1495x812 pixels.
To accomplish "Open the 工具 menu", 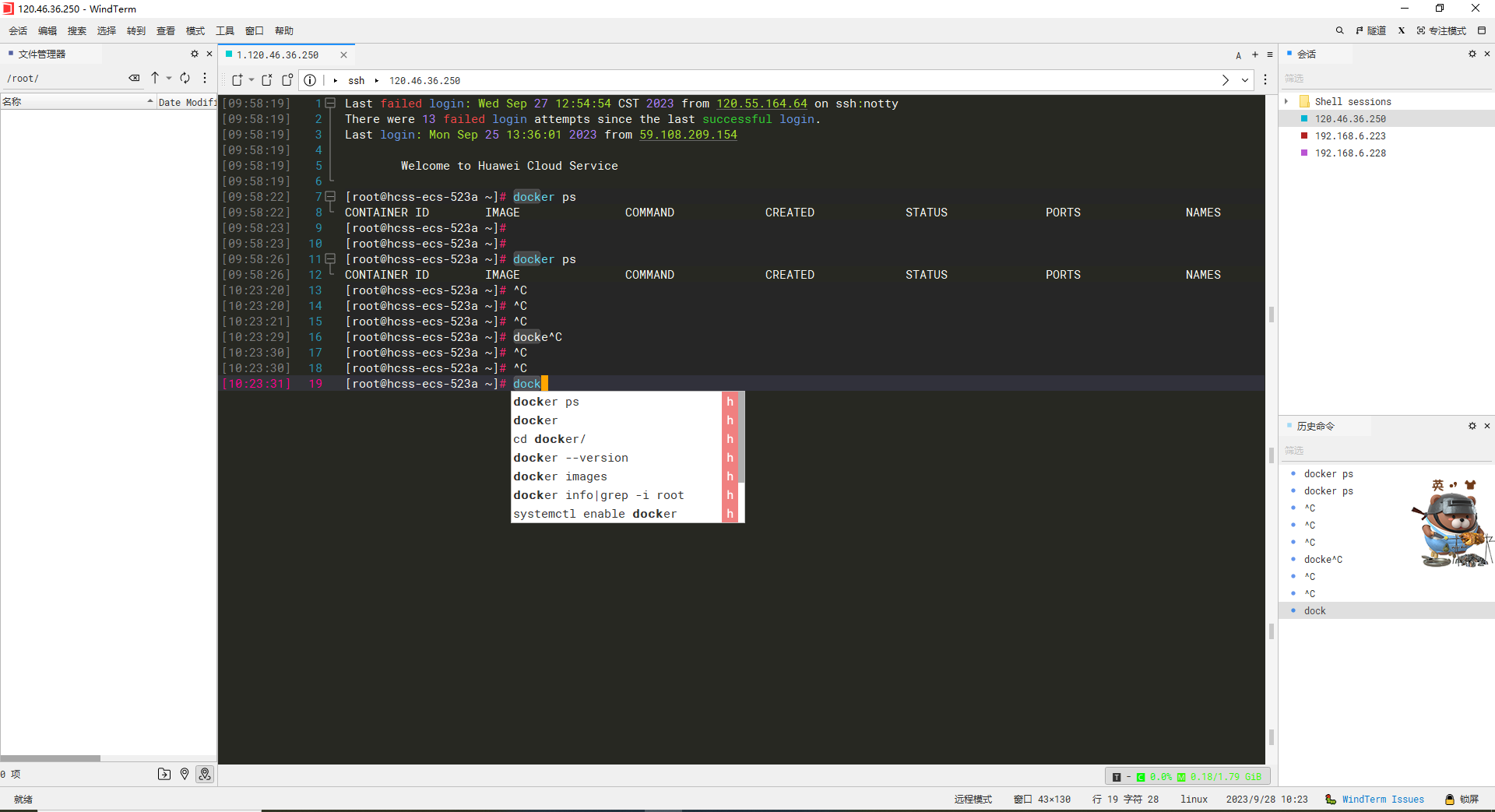I will coord(225,31).
